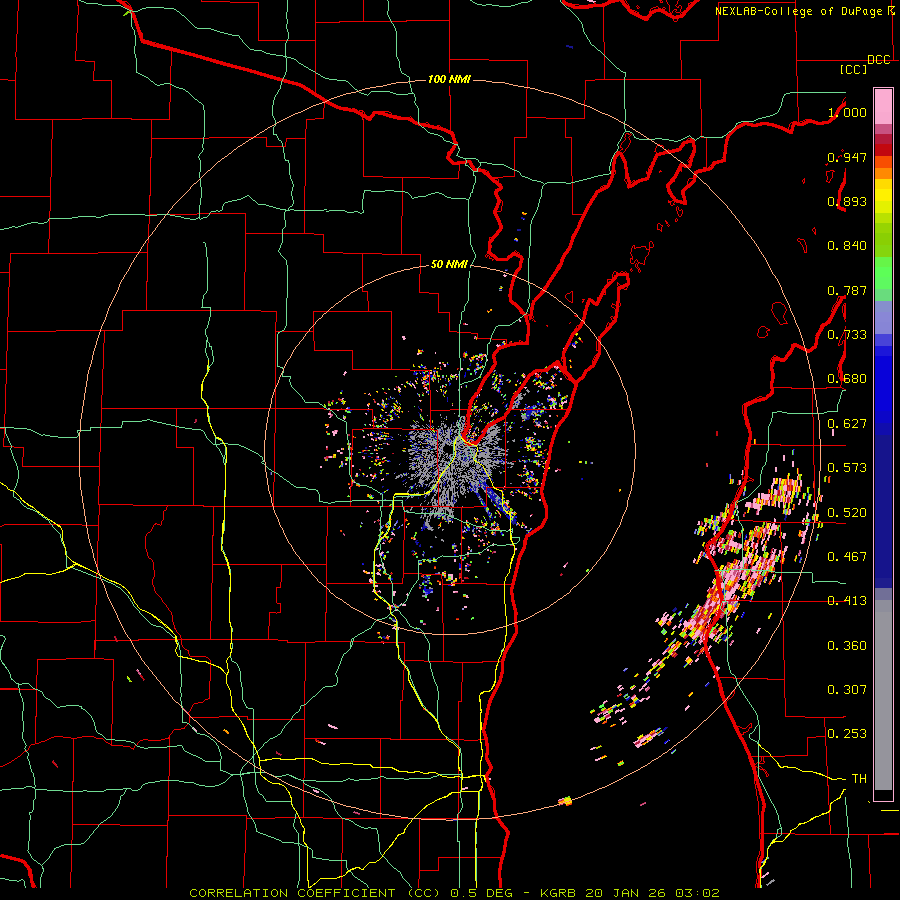Click the 0.893 scale value
Image resolution: width=900 pixels, height=900 pixels.
[x=847, y=201]
